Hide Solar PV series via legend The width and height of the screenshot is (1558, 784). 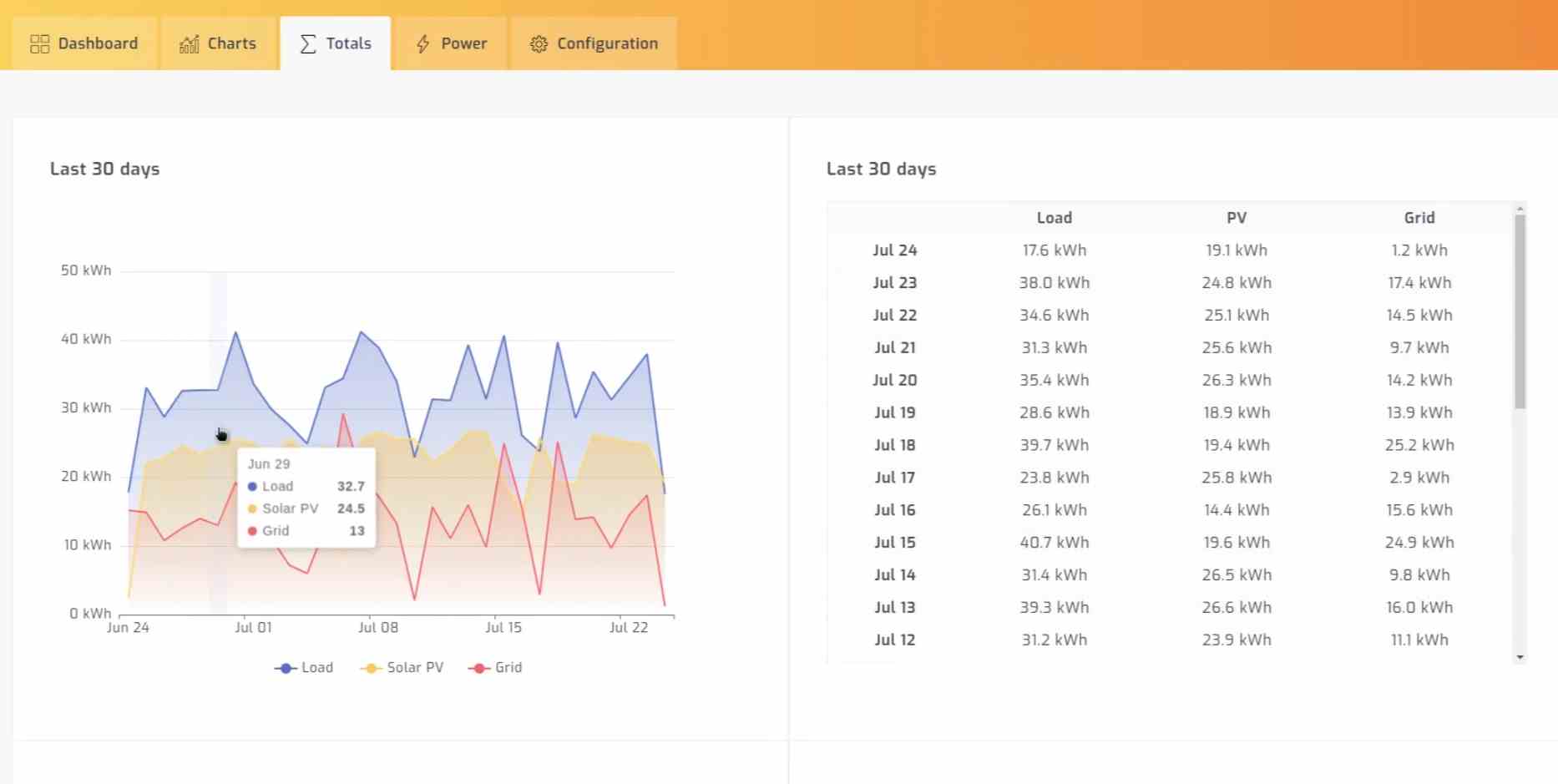pyautogui.click(x=402, y=668)
